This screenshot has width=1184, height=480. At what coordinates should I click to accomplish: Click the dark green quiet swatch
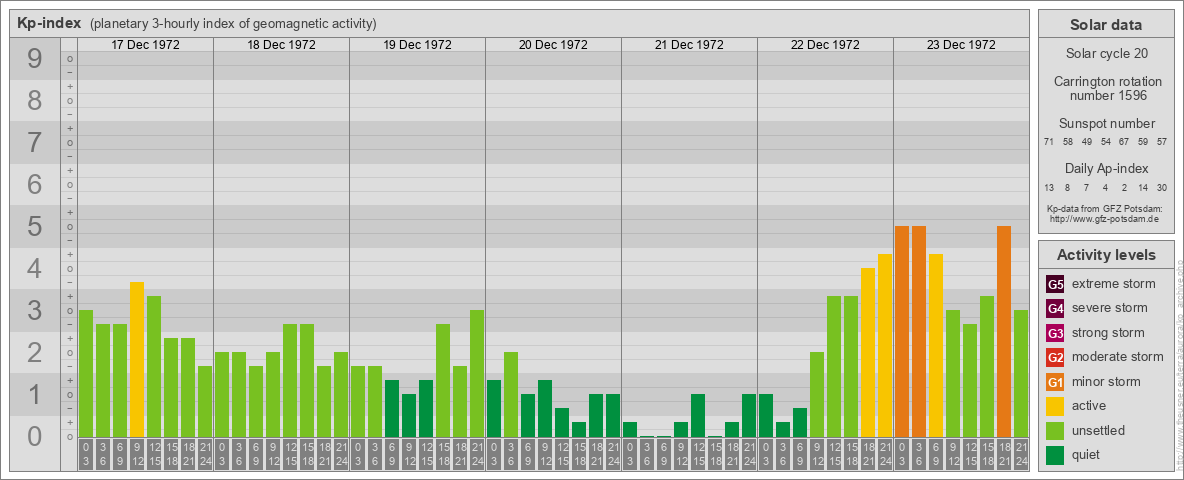[1055, 455]
